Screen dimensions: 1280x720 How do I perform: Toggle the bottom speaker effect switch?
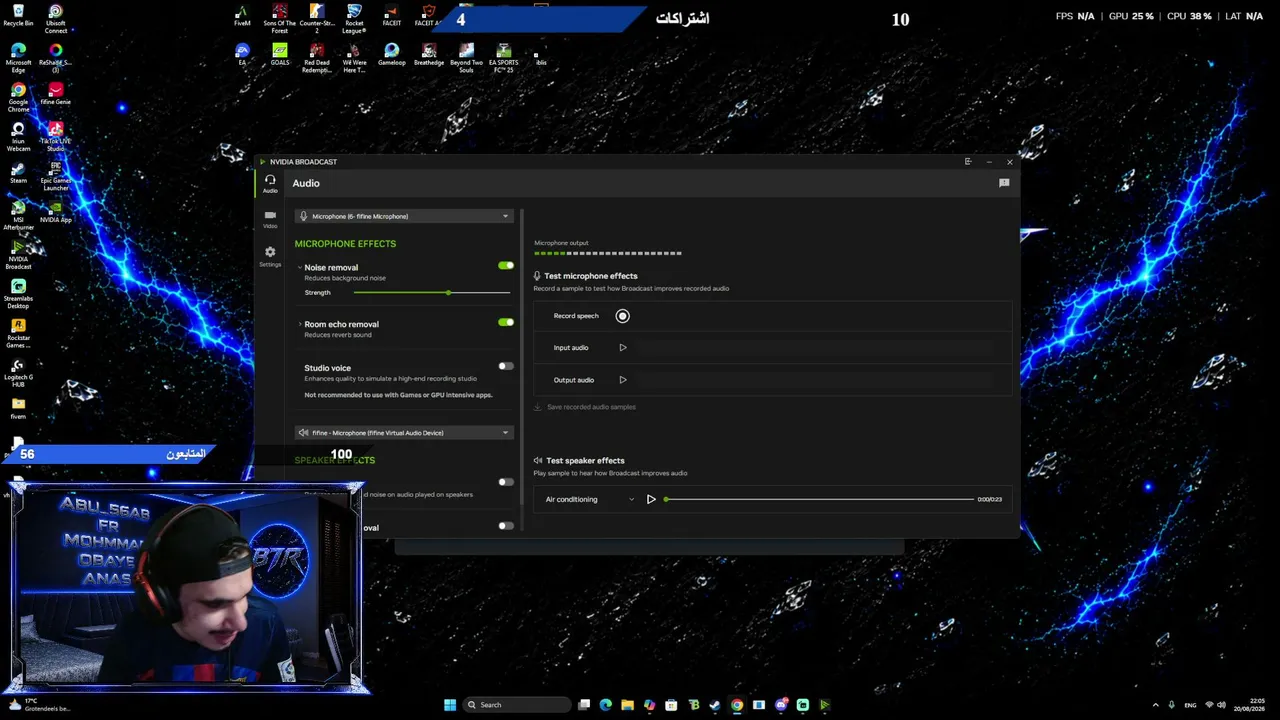[x=506, y=526]
